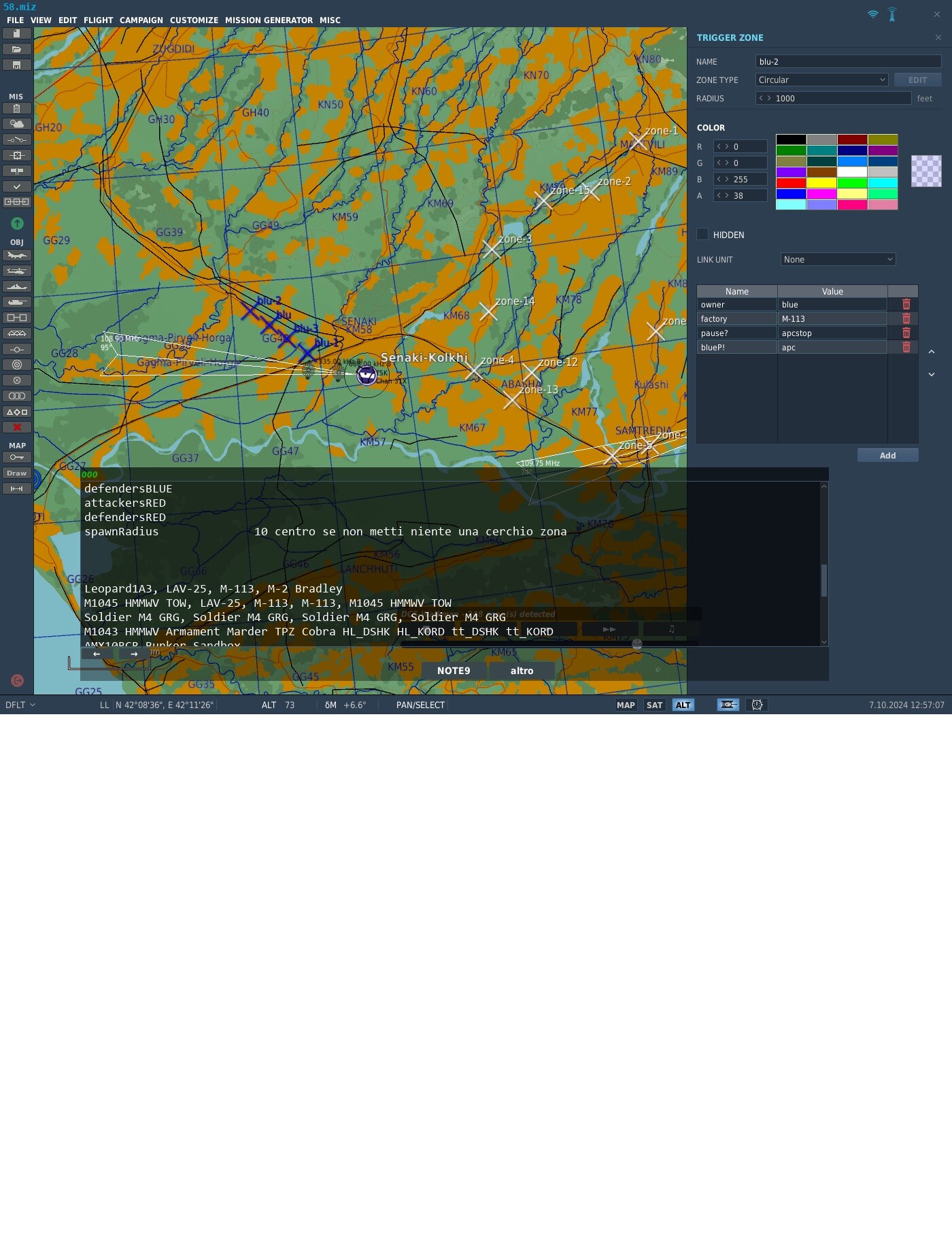
Task: Delete the owner property row
Action: coord(906,305)
